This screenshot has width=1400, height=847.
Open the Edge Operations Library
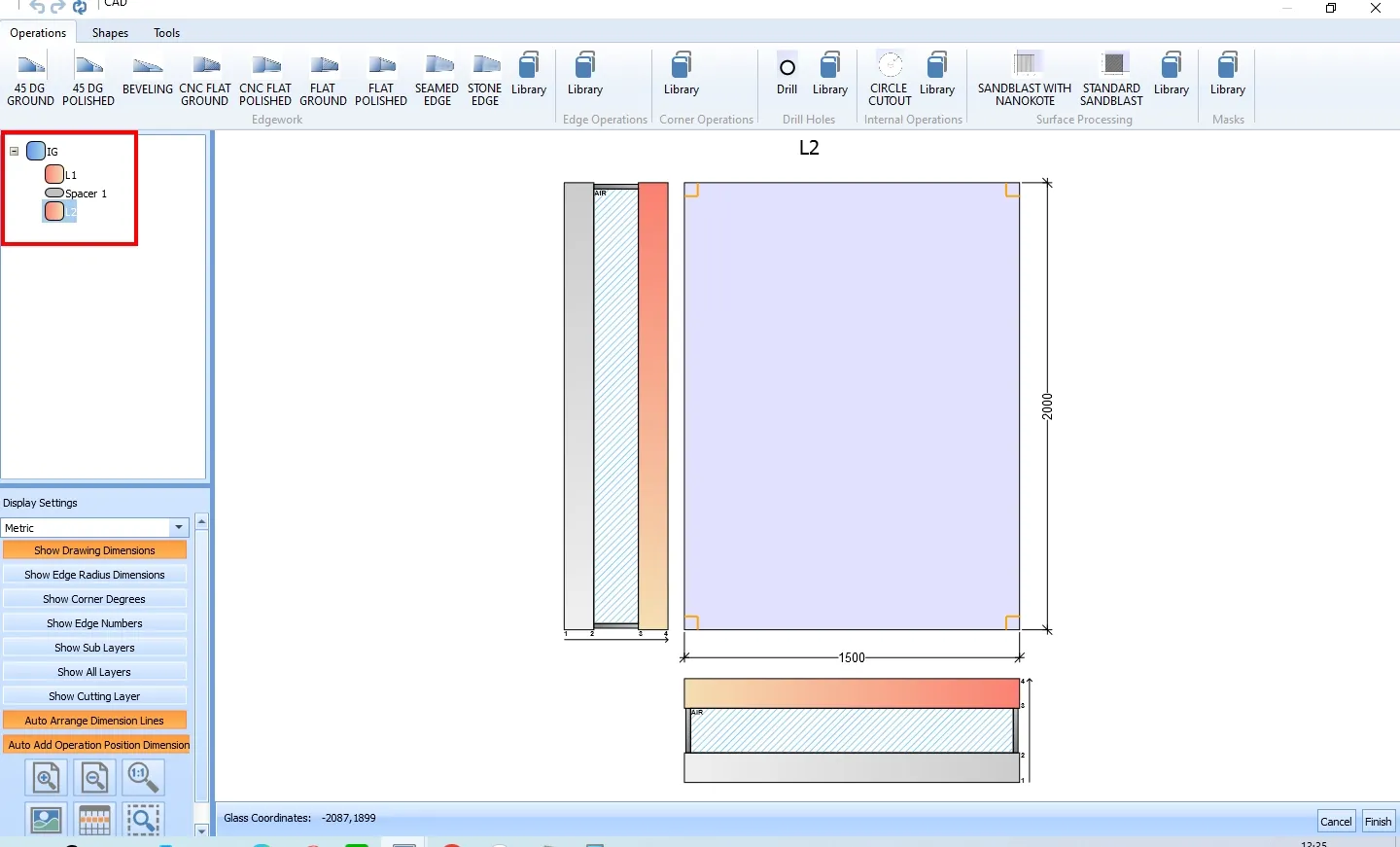(585, 74)
